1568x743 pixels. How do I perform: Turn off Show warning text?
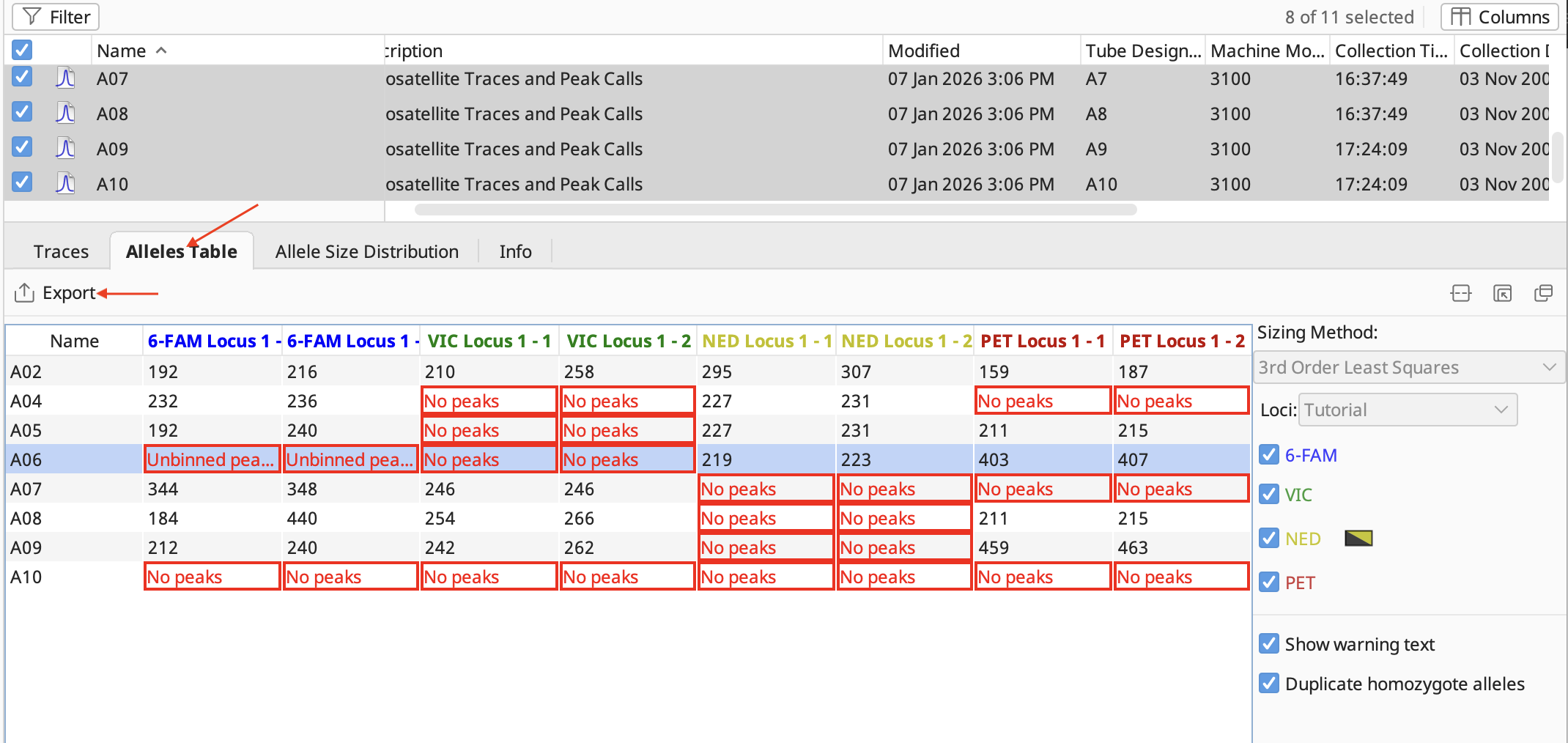pyautogui.click(x=1269, y=644)
